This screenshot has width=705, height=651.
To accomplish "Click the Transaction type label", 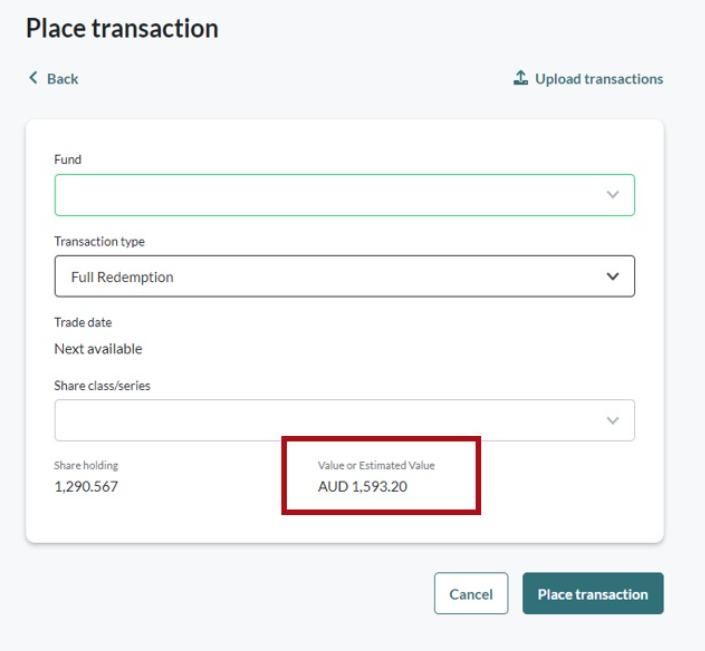I will pos(99,241).
